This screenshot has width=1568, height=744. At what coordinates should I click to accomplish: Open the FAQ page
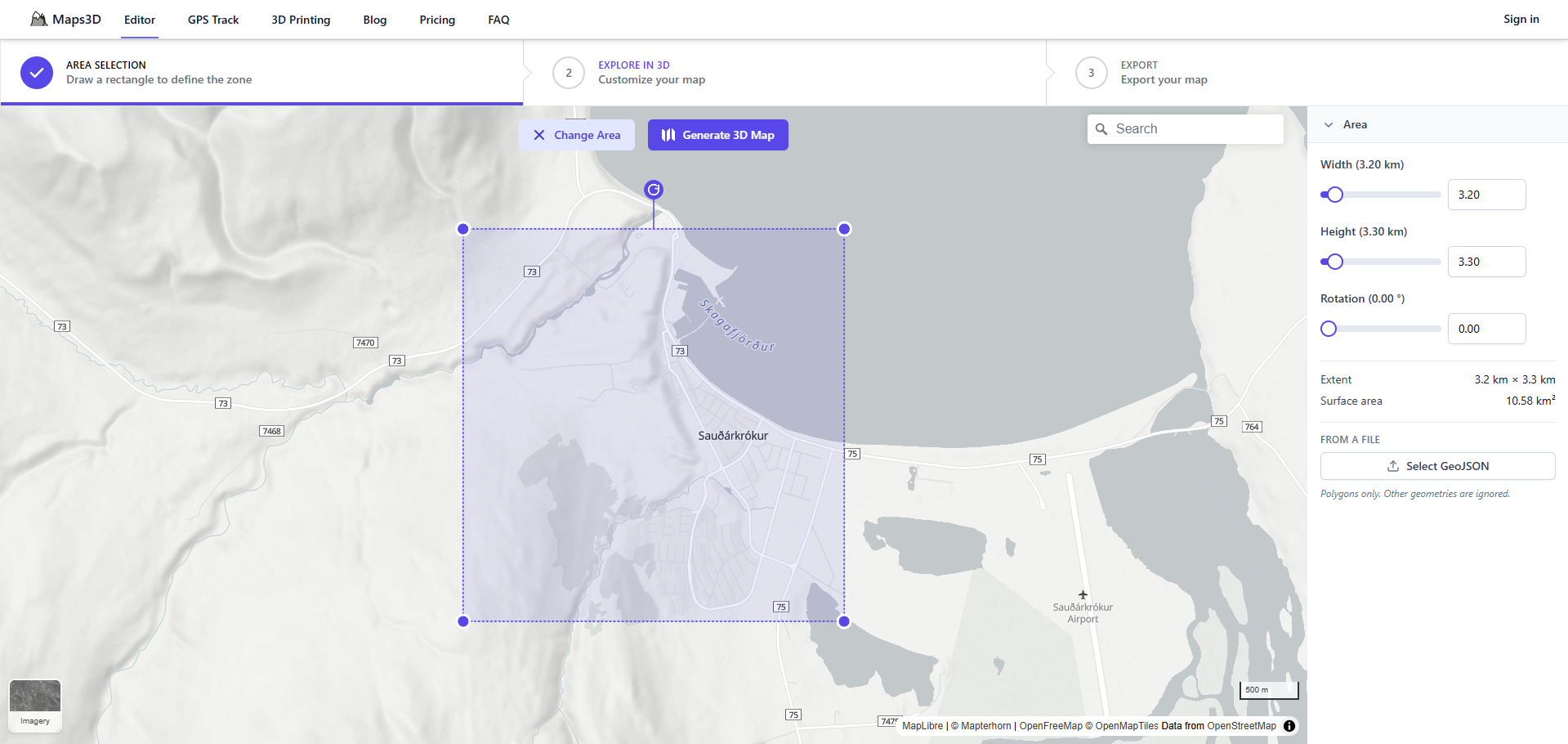(x=498, y=20)
